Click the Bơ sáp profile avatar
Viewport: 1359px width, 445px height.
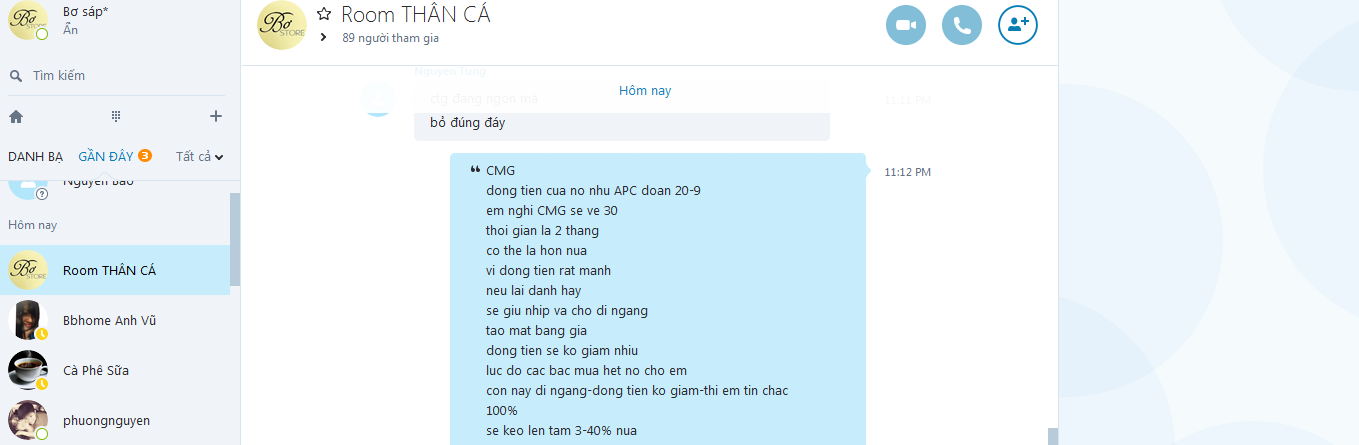pos(28,20)
